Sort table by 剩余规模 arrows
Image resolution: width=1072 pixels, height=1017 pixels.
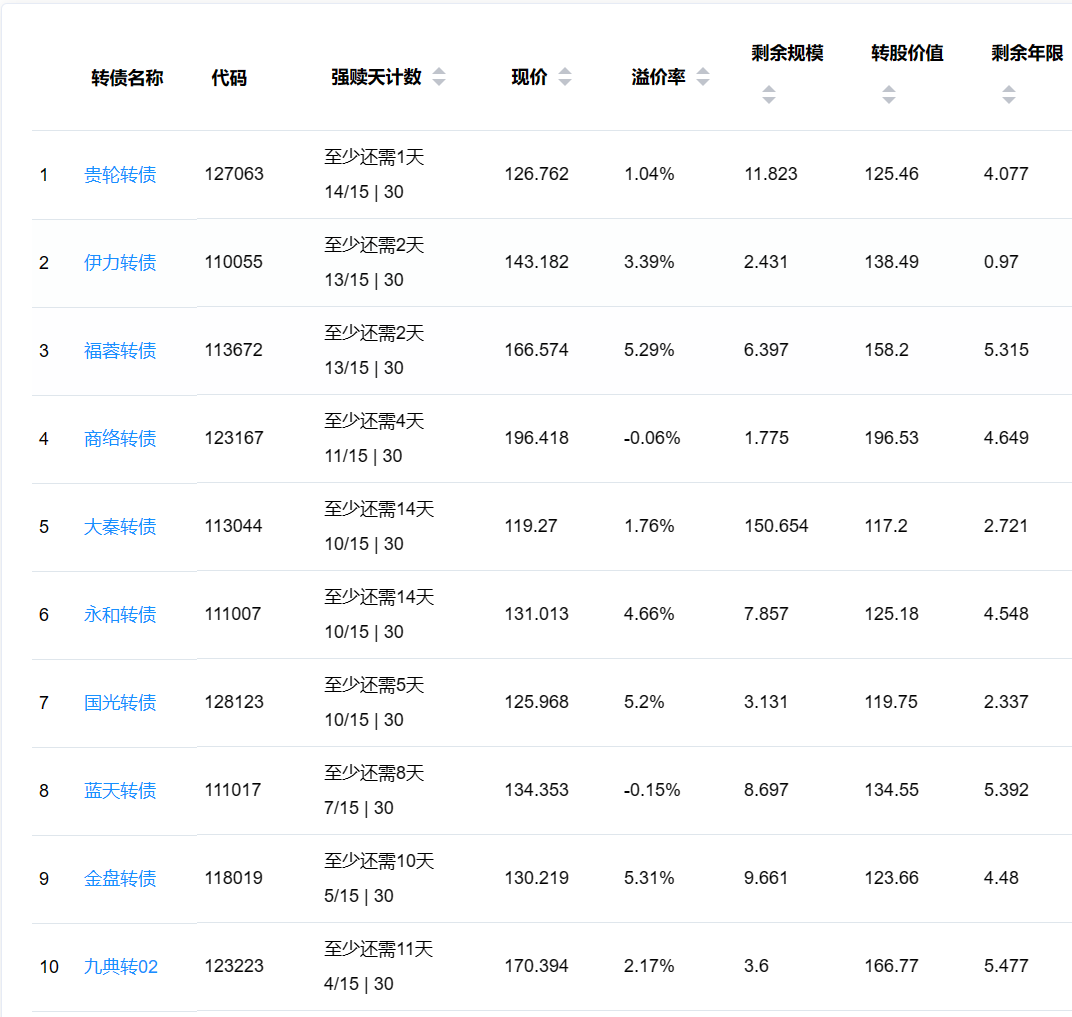click(x=768, y=95)
